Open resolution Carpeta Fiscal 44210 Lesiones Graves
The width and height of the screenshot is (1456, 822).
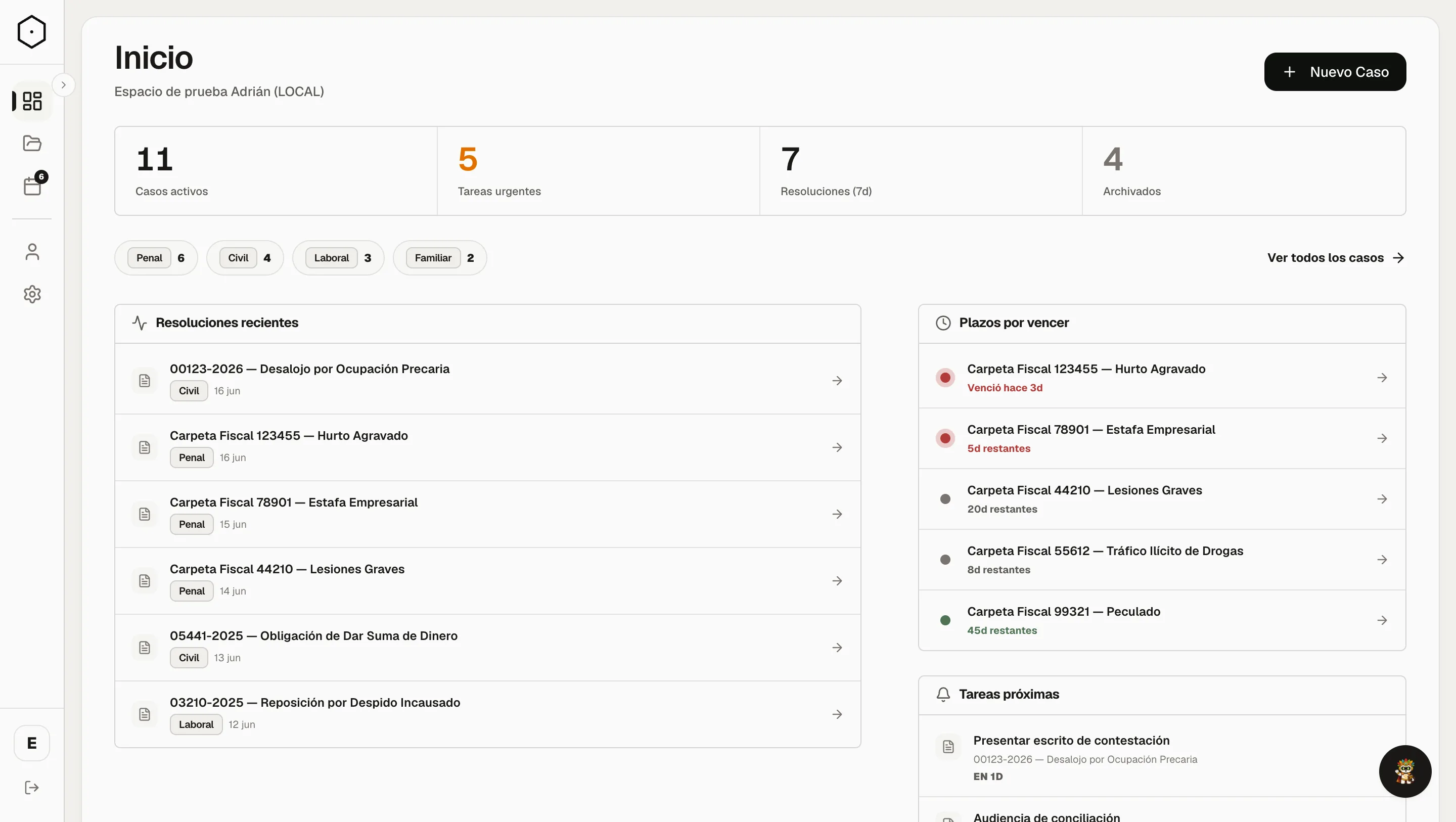pyautogui.click(x=487, y=580)
